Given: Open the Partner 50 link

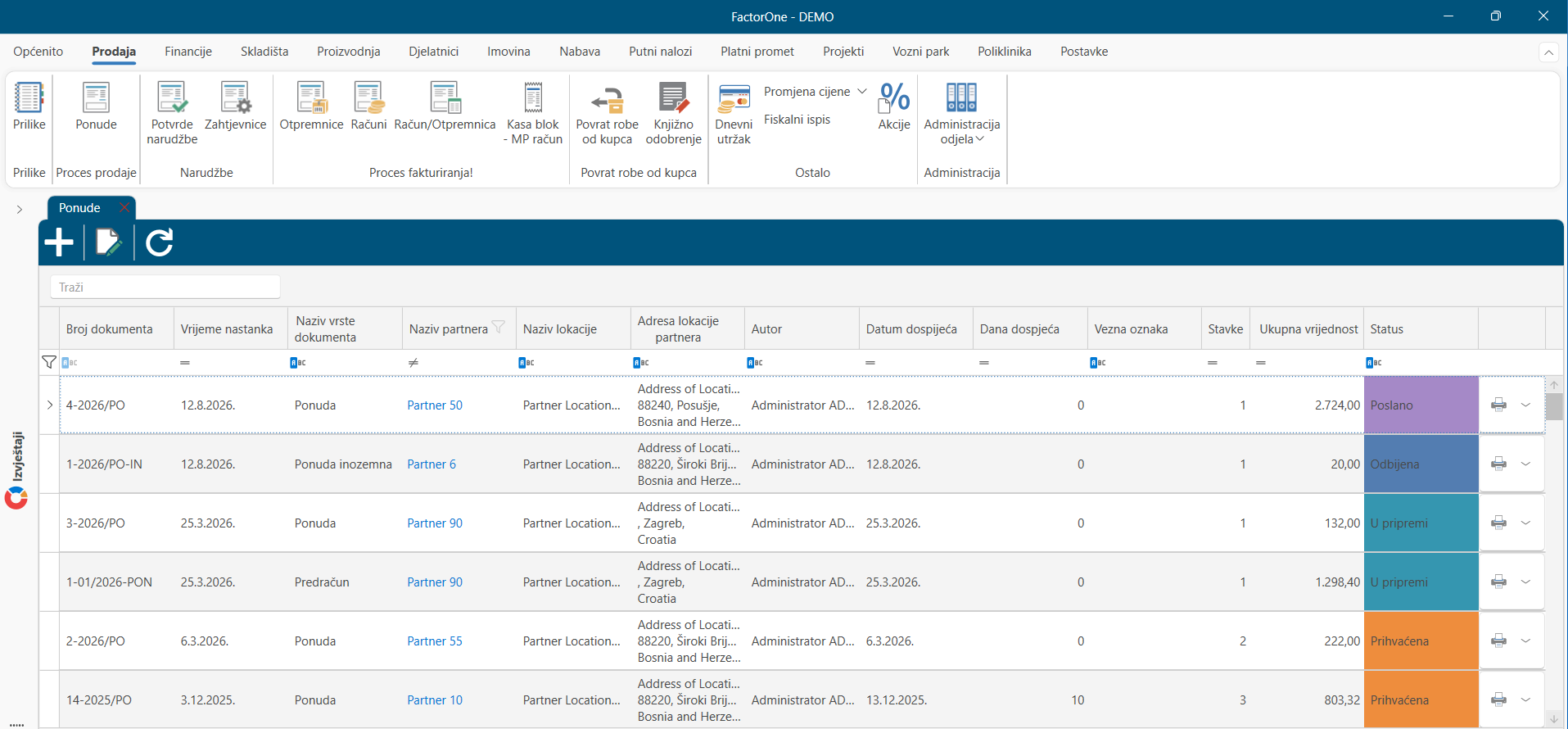Looking at the screenshot, I should pos(435,405).
